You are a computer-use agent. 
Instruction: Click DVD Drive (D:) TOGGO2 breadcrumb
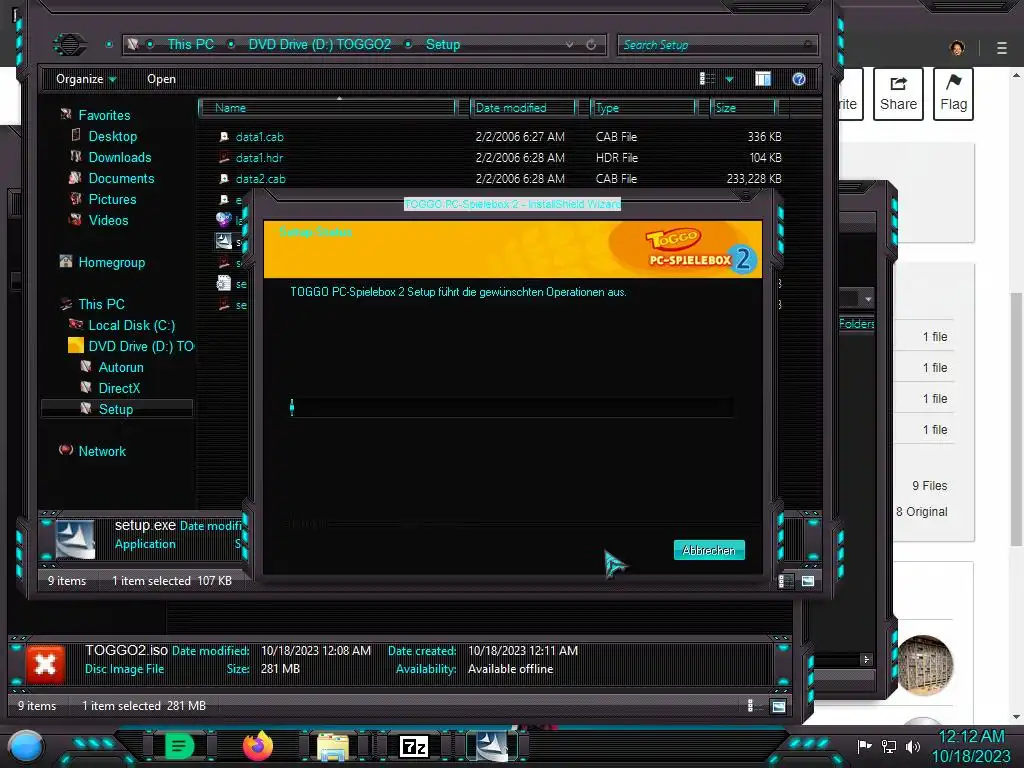[319, 44]
